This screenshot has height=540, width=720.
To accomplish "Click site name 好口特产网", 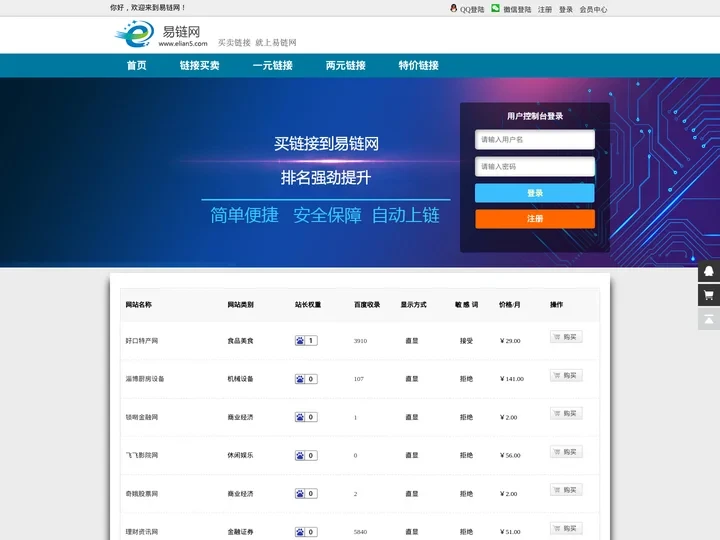I will point(141,341).
